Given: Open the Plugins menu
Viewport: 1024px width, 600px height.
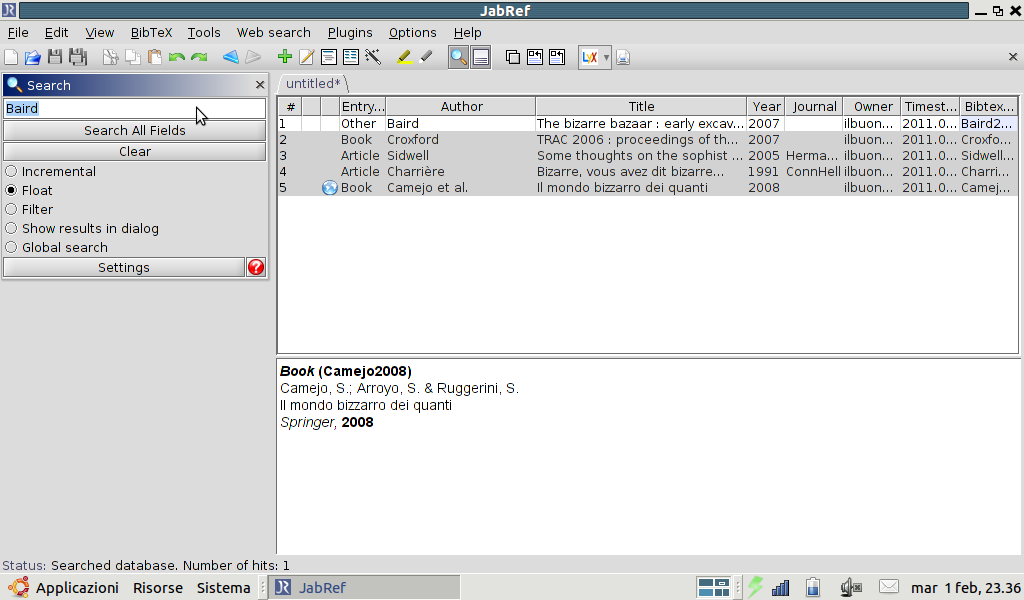Looking at the screenshot, I should pyautogui.click(x=350, y=33).
